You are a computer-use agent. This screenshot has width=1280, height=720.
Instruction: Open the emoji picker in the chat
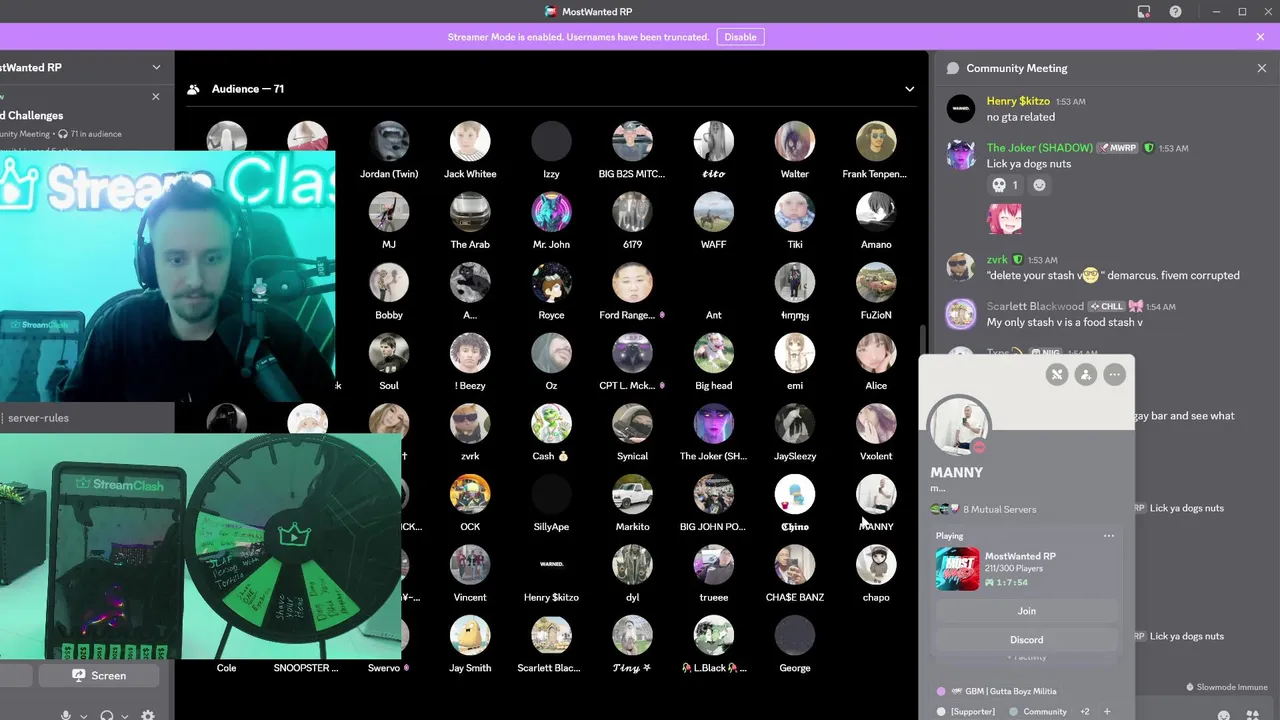1224,716
